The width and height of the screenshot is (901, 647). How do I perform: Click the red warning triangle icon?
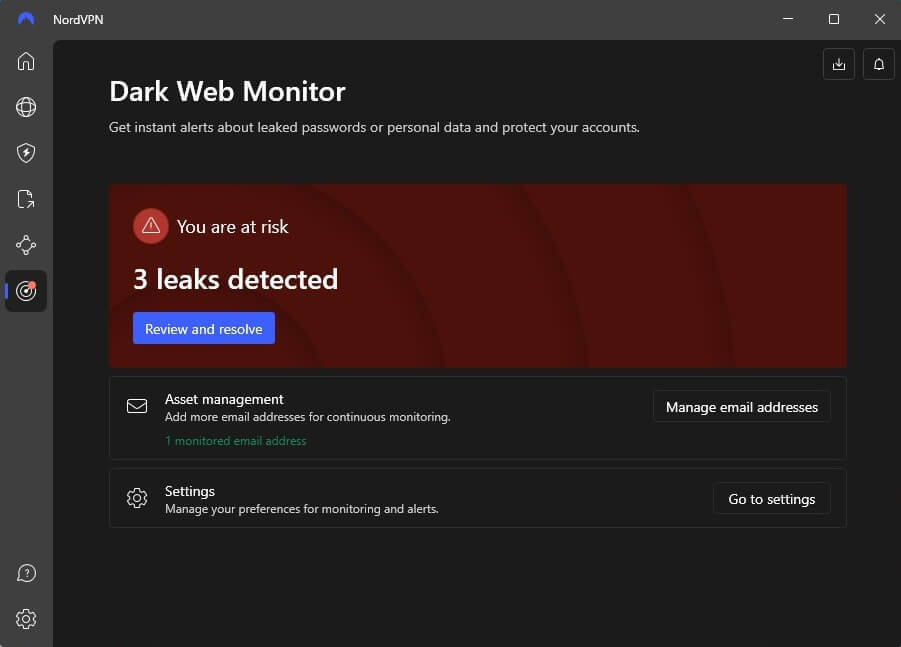coord(151,226)
